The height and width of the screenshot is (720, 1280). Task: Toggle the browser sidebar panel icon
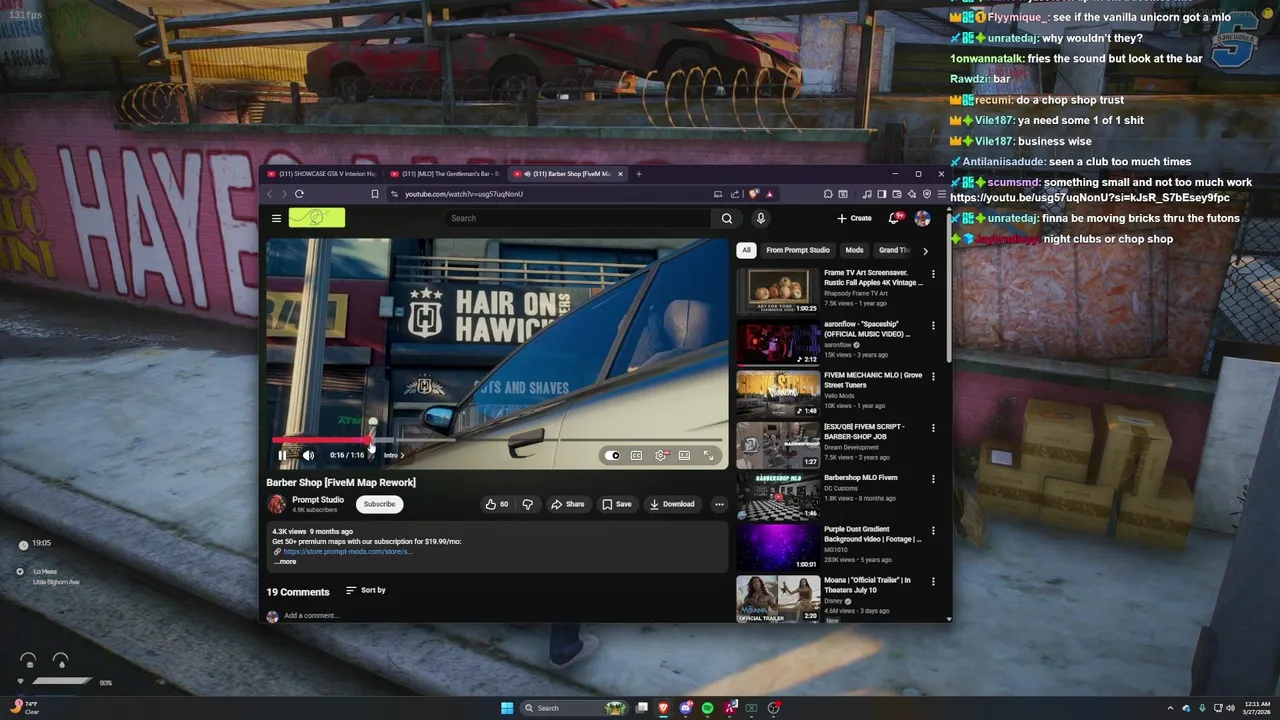882,194
